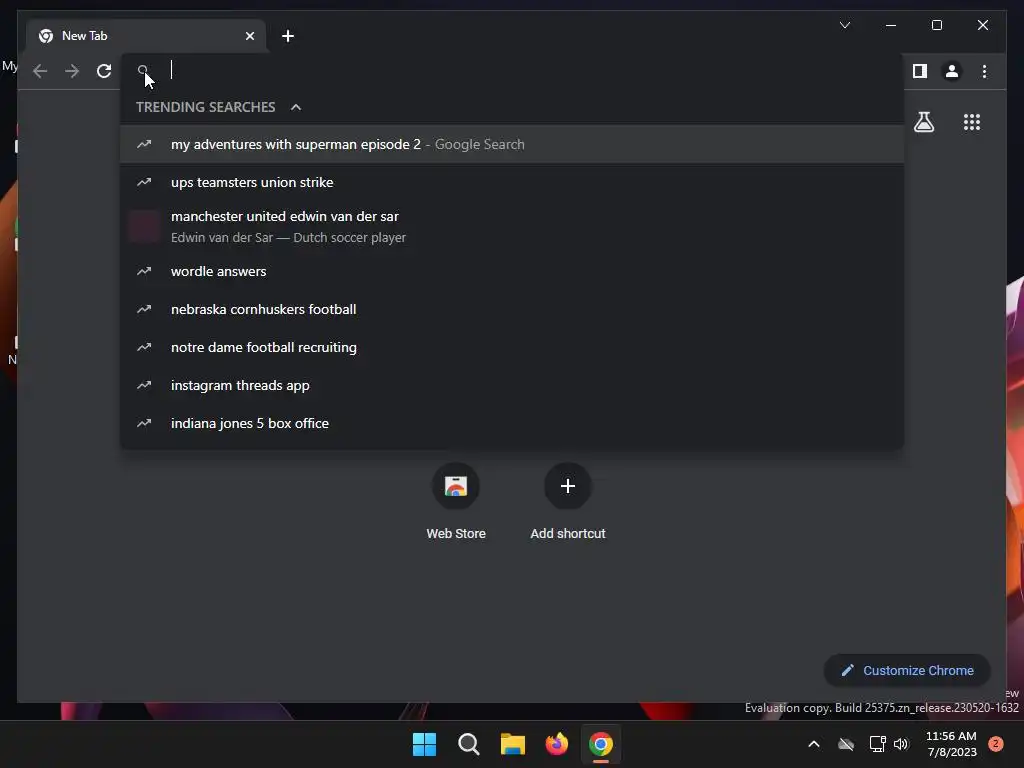Choose suggestion indiana jones 5 box office

(512, 423)
